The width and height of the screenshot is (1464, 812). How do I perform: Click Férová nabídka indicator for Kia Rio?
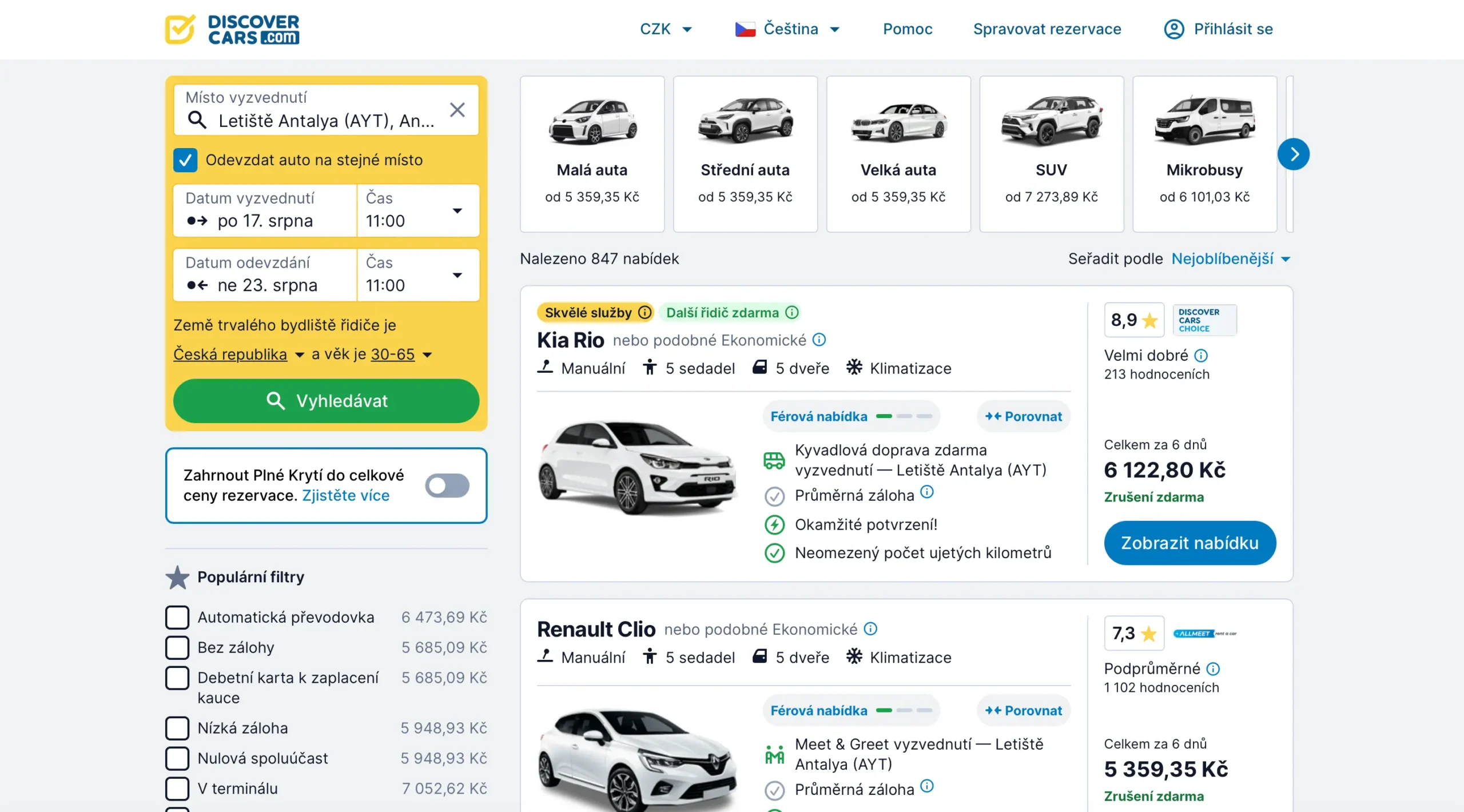(x=851, y=416)
